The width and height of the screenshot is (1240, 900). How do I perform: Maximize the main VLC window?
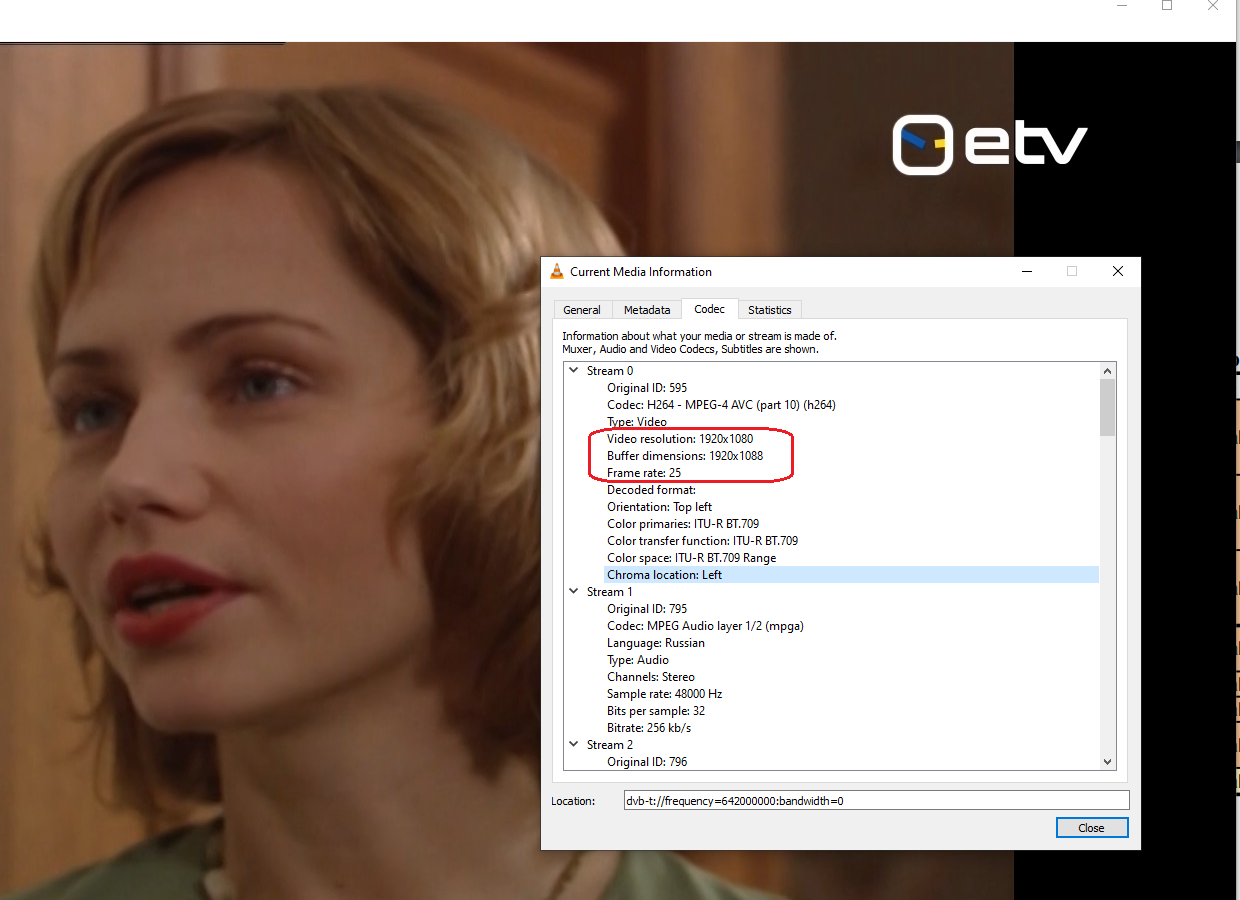pyautogui.click(x=1166, y=6)
